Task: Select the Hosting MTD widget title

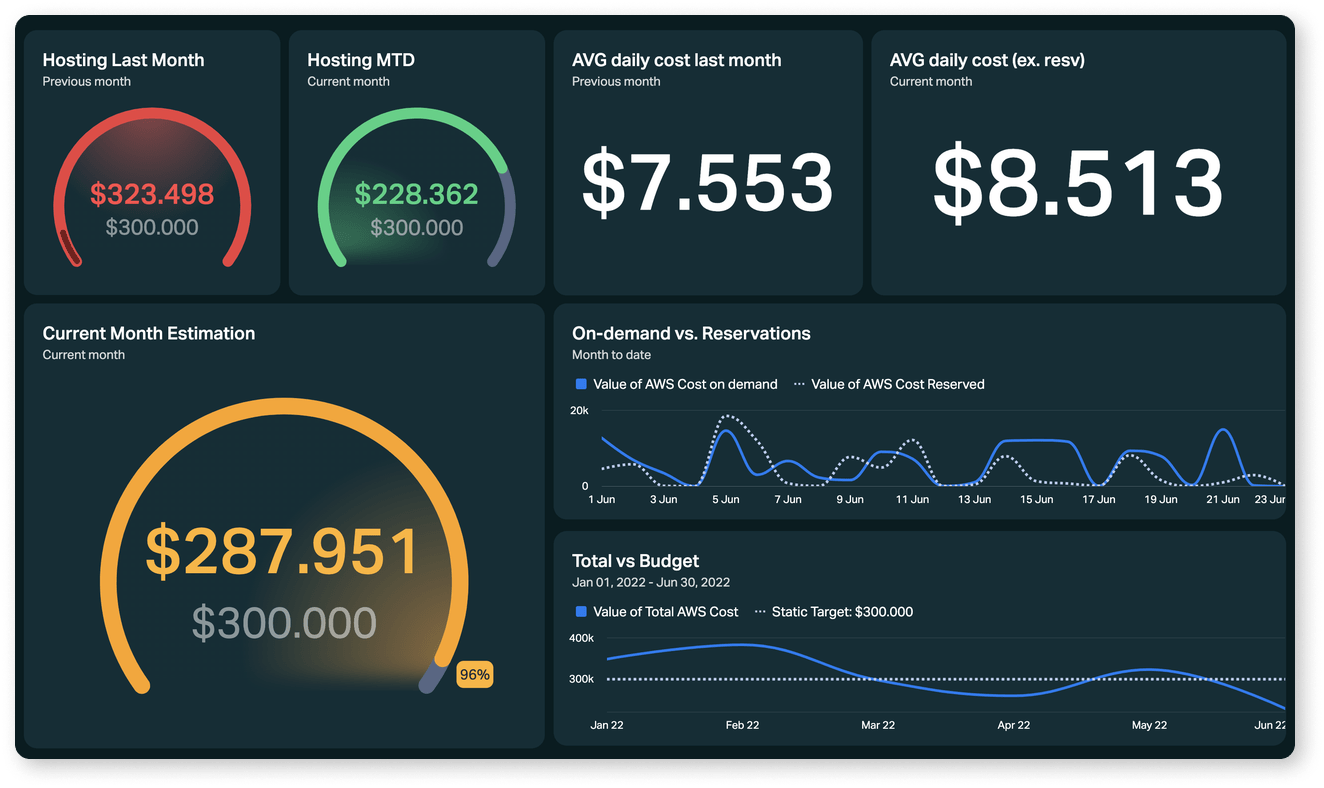Action: [x=361, y=60]
